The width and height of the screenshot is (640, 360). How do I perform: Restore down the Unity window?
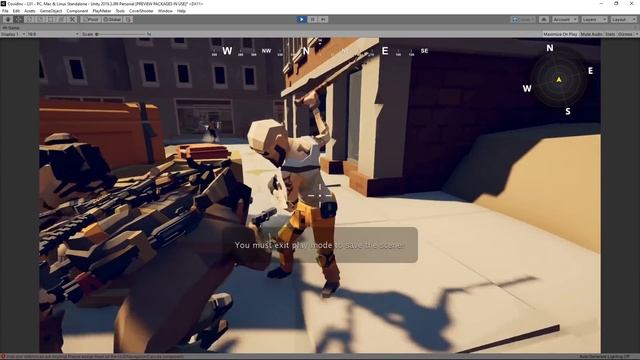click(x=616, y=4)
